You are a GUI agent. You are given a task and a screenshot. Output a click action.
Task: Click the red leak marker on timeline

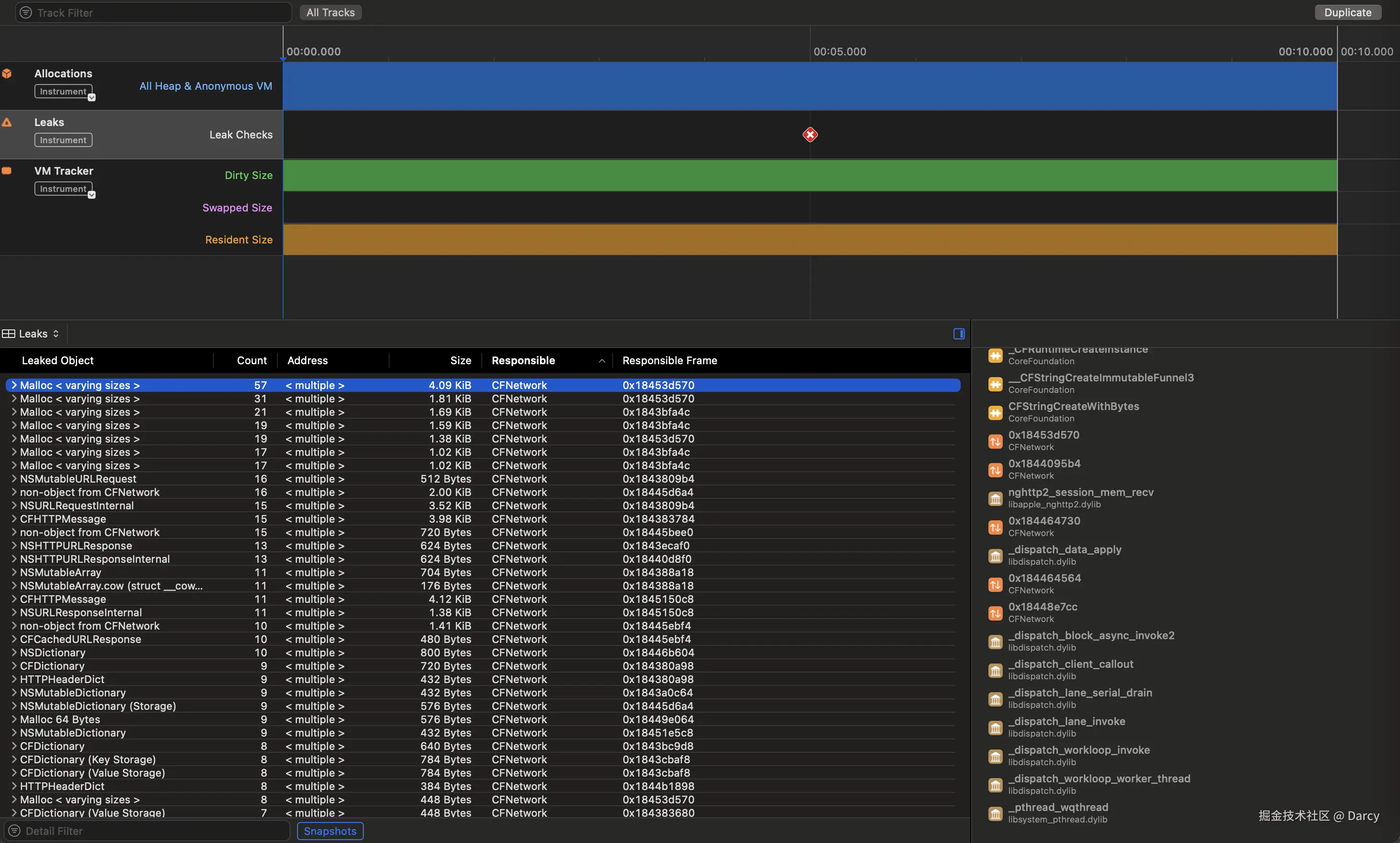[x=810, y=135]
